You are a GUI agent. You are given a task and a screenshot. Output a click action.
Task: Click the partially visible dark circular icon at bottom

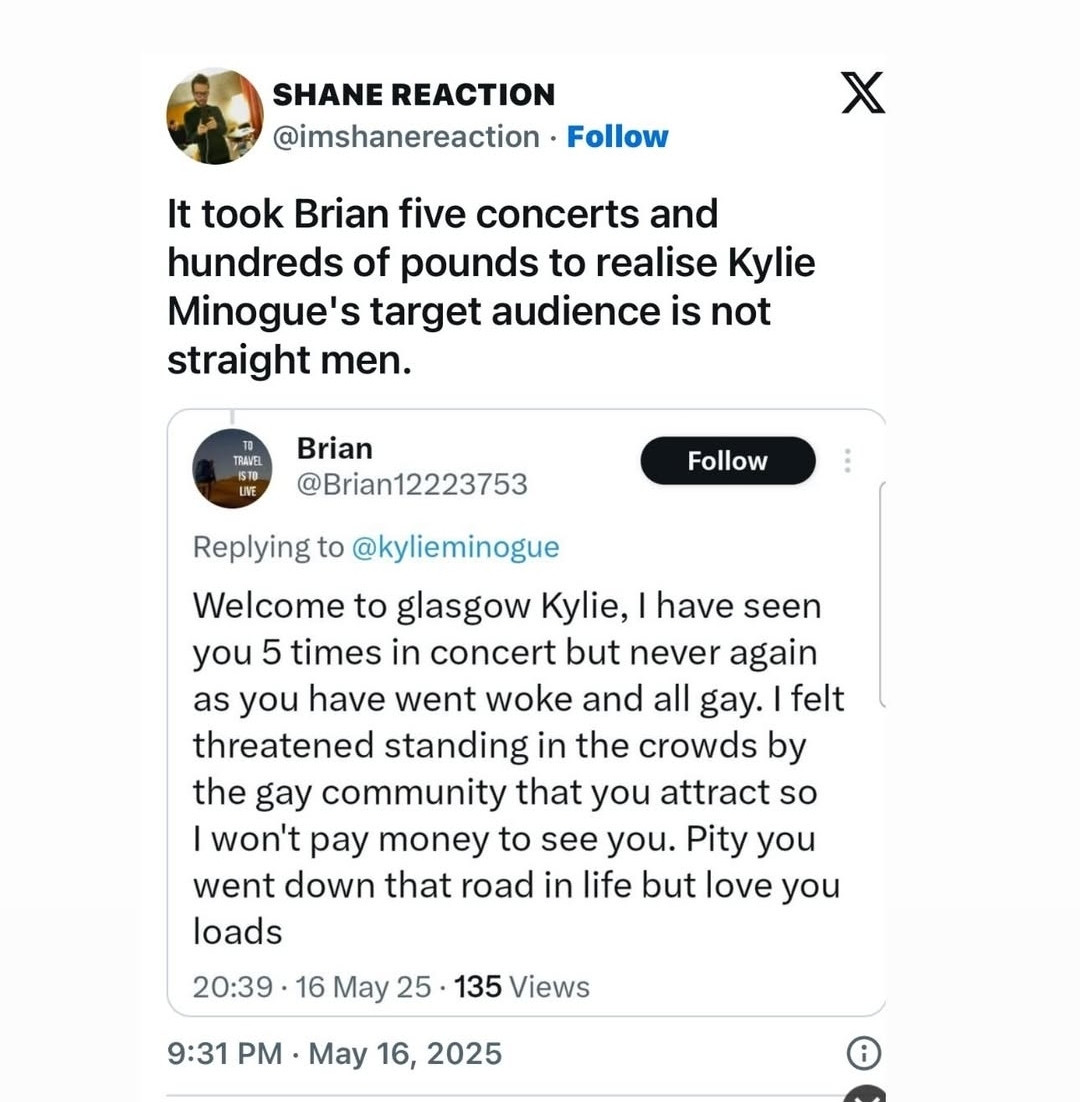[x=866, y=1094]
